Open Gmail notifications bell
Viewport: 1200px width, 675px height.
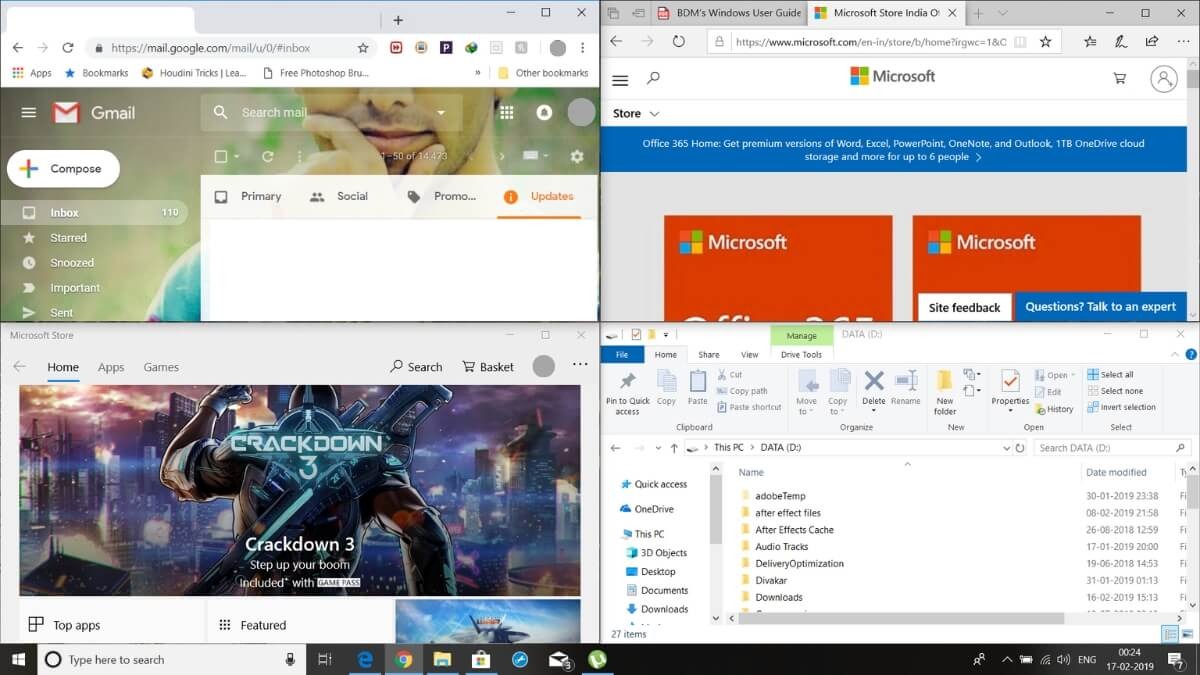click(x=544, y=113)
